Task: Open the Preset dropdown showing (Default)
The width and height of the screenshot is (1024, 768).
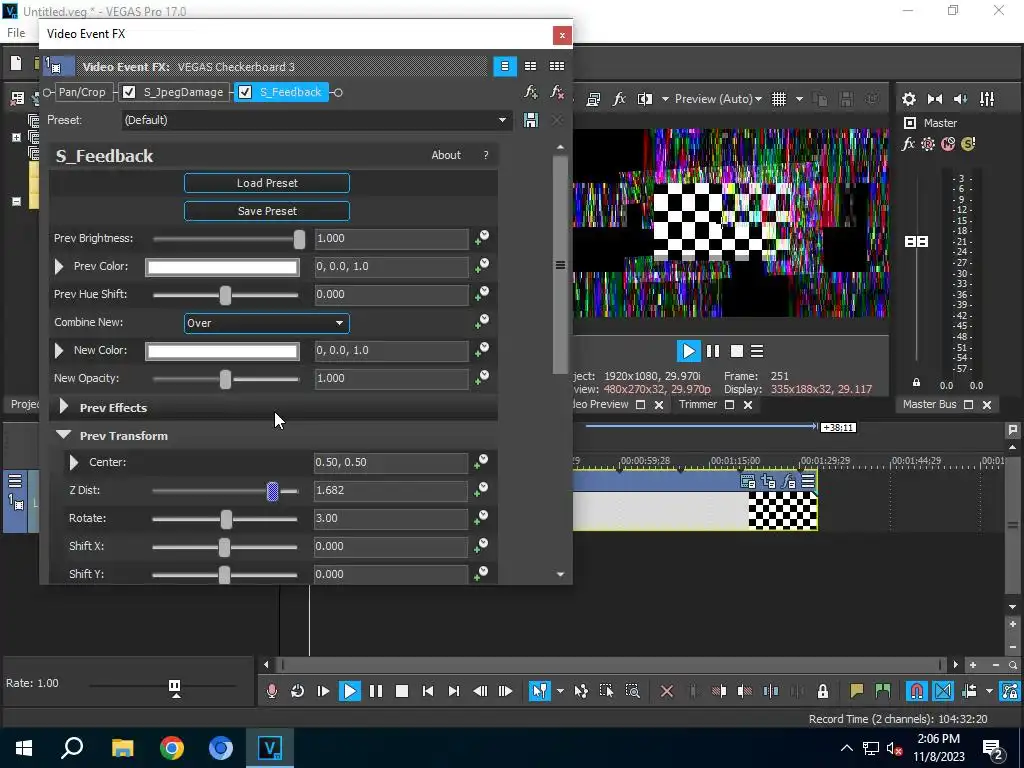Action: tap(316, 120)
